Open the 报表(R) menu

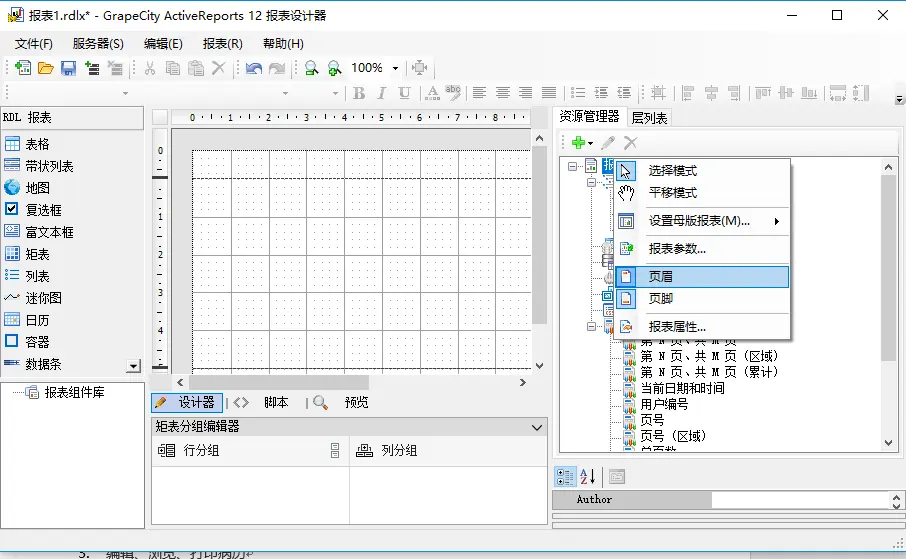[x=222, y=44]
